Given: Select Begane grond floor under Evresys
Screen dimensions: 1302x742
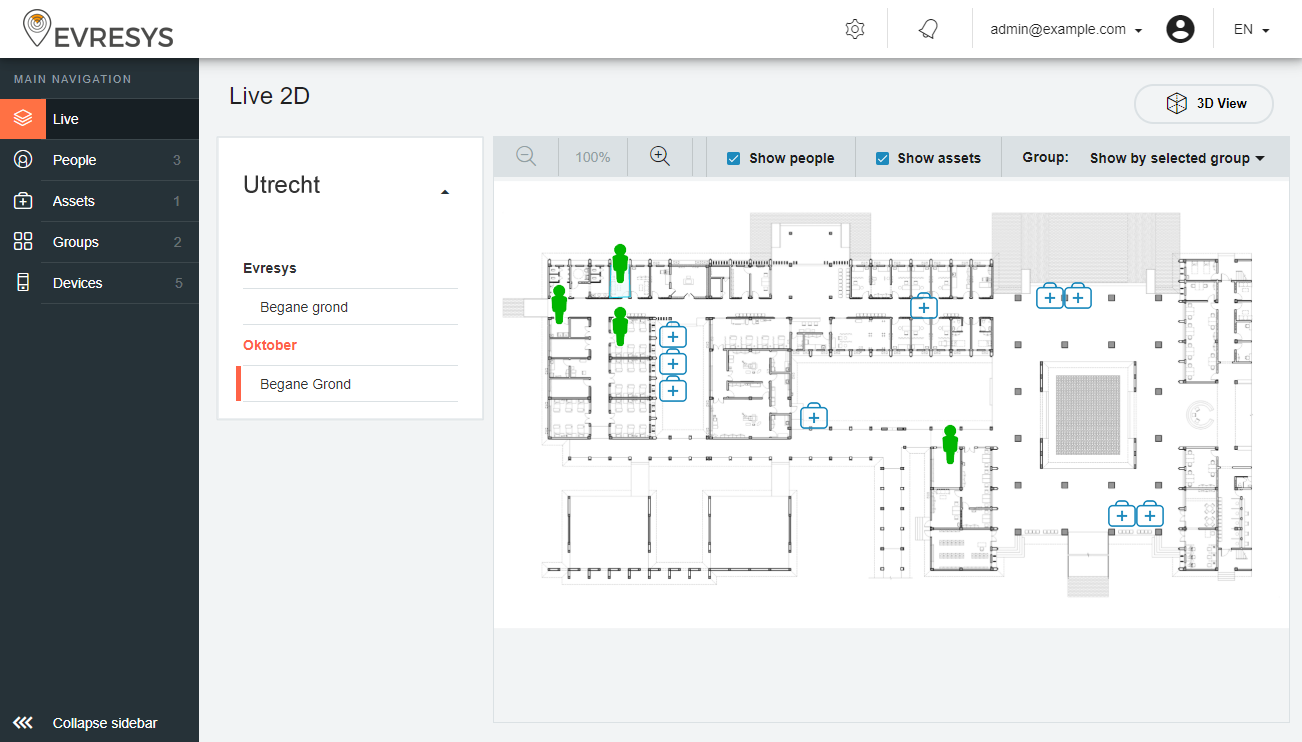Looking at the screenshot, I should (x=304, y=307).
